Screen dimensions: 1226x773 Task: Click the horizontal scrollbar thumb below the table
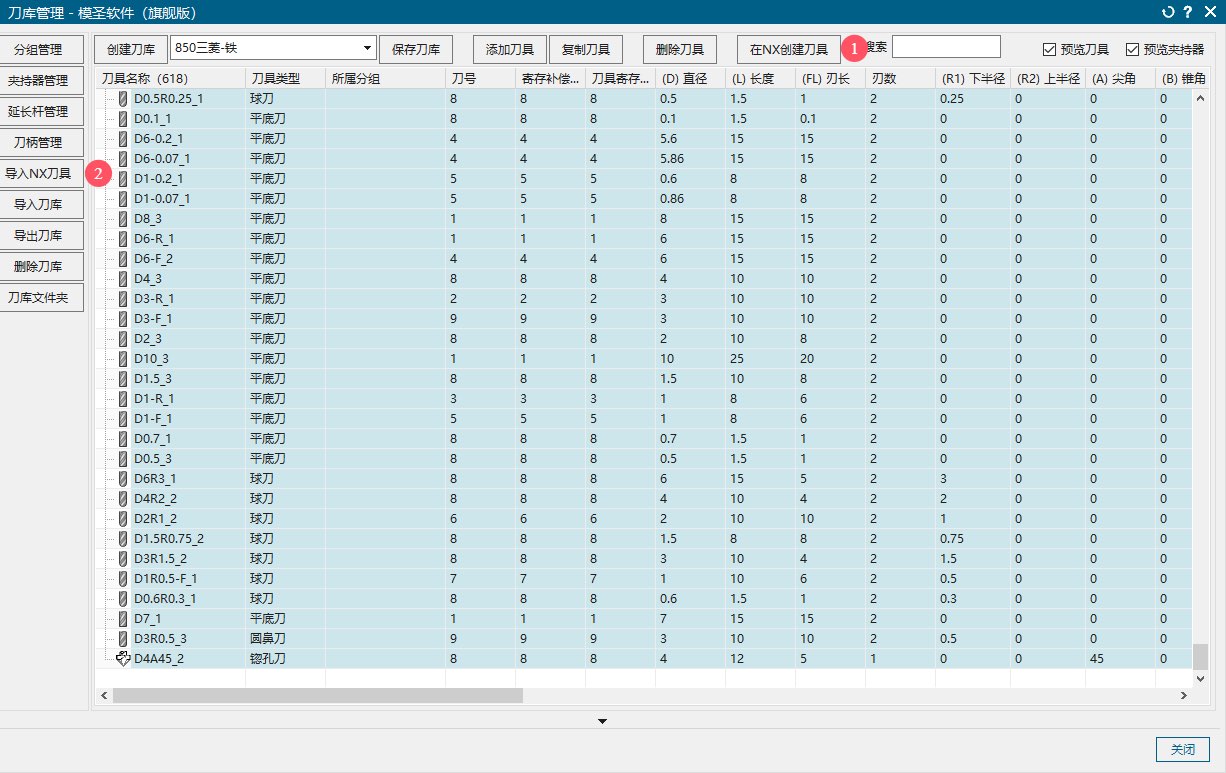pos(319,695)
